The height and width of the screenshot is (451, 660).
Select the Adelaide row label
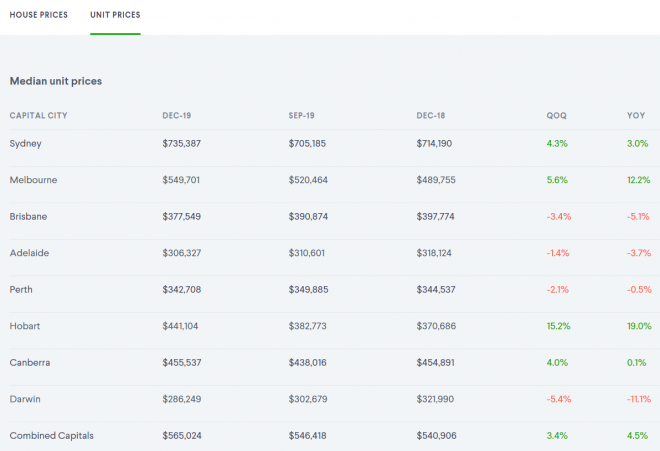coord(30,253)
